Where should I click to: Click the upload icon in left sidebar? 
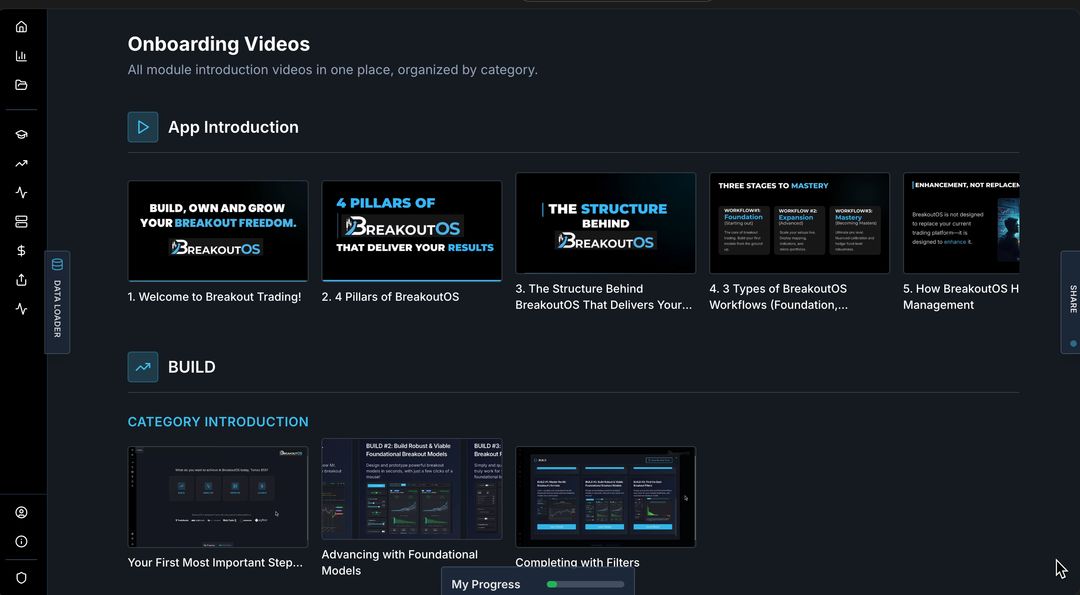pos(21,280)
